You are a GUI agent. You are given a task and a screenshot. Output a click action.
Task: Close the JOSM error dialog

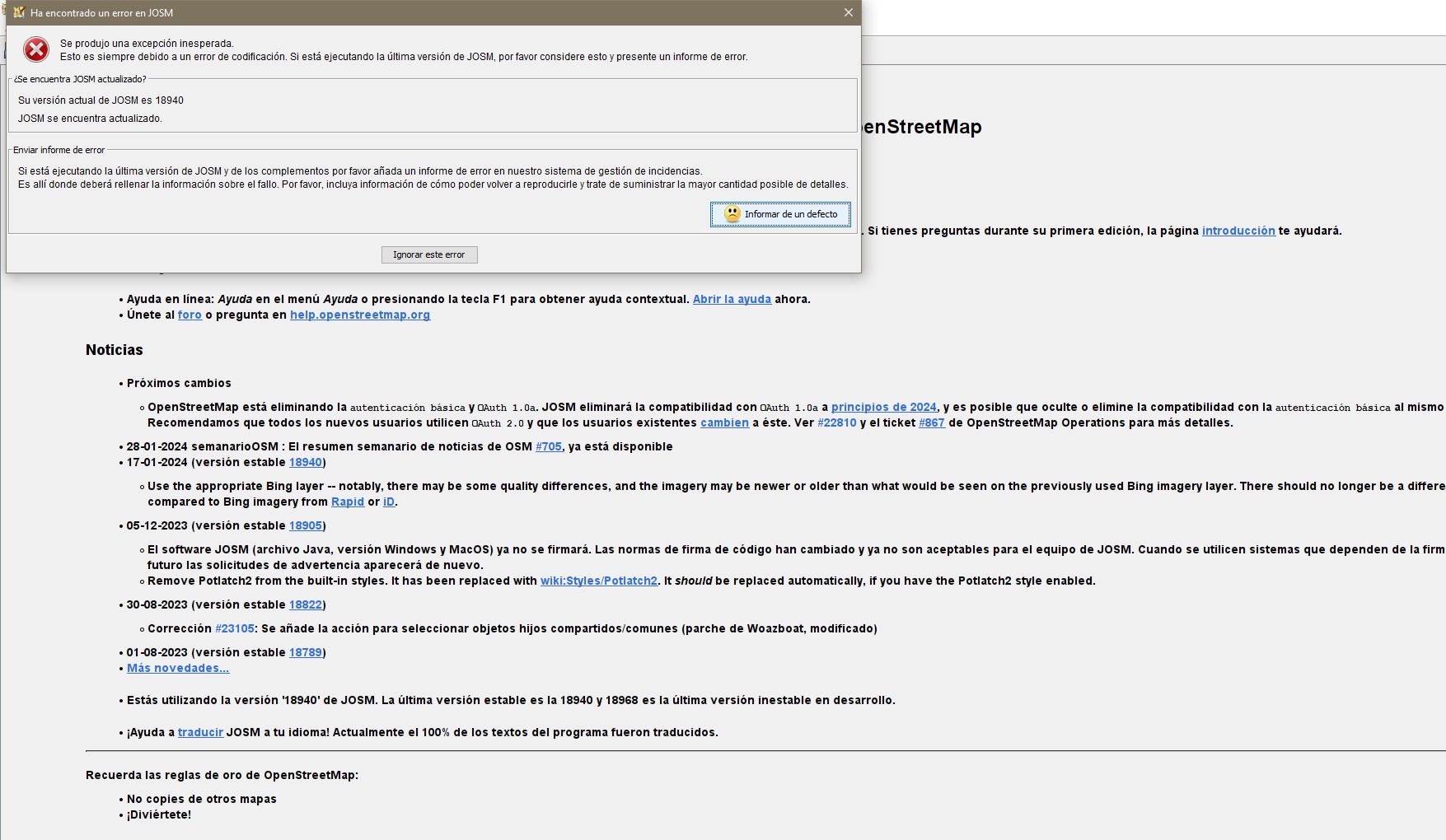coord(849,12)
